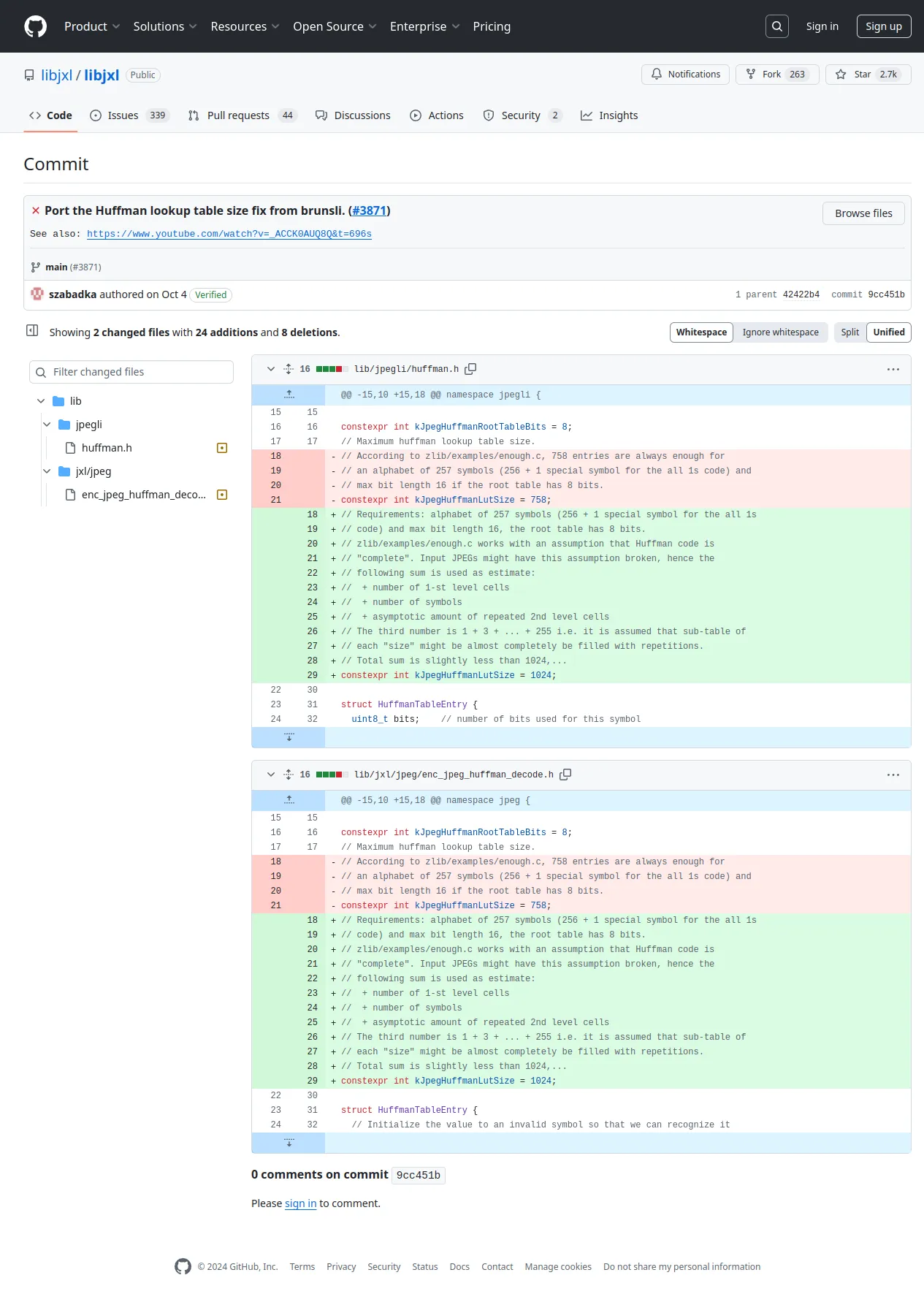This screenshot has height=1305, width=924.
Task: Click modified indicator next to huffman.h
Action: (222, 448)
